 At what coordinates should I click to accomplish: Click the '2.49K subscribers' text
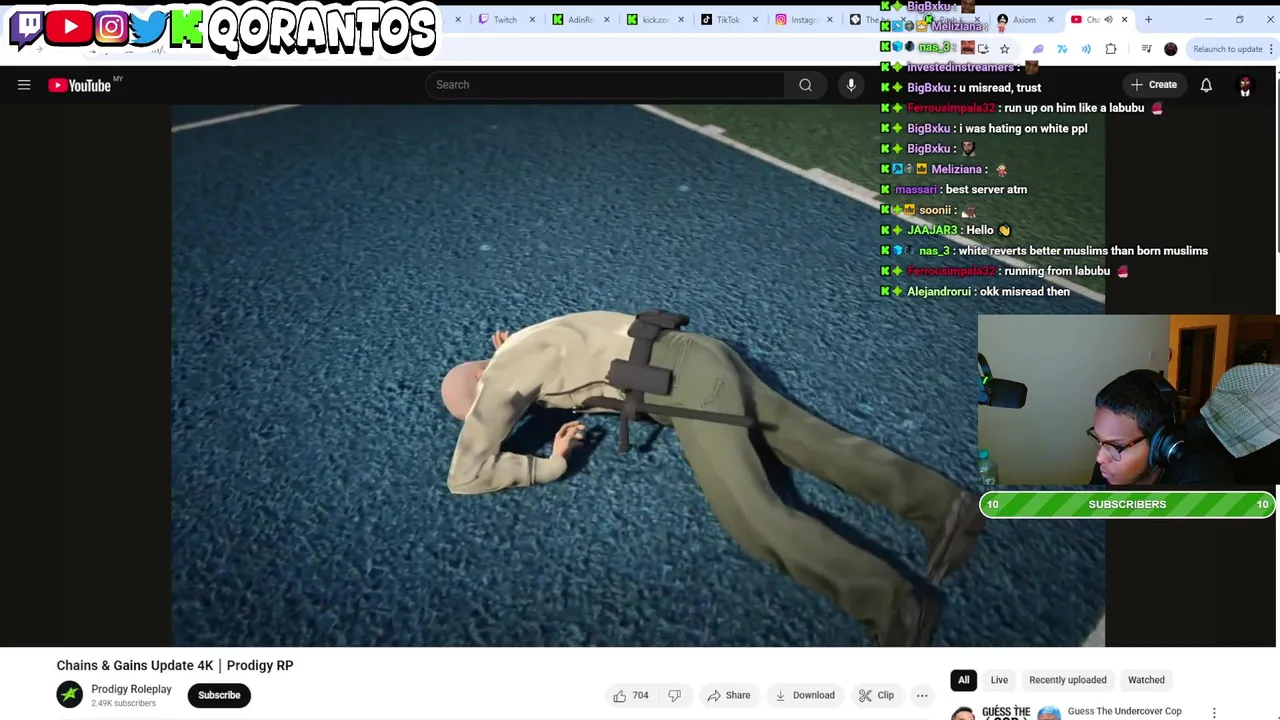(x=123, y=703)
